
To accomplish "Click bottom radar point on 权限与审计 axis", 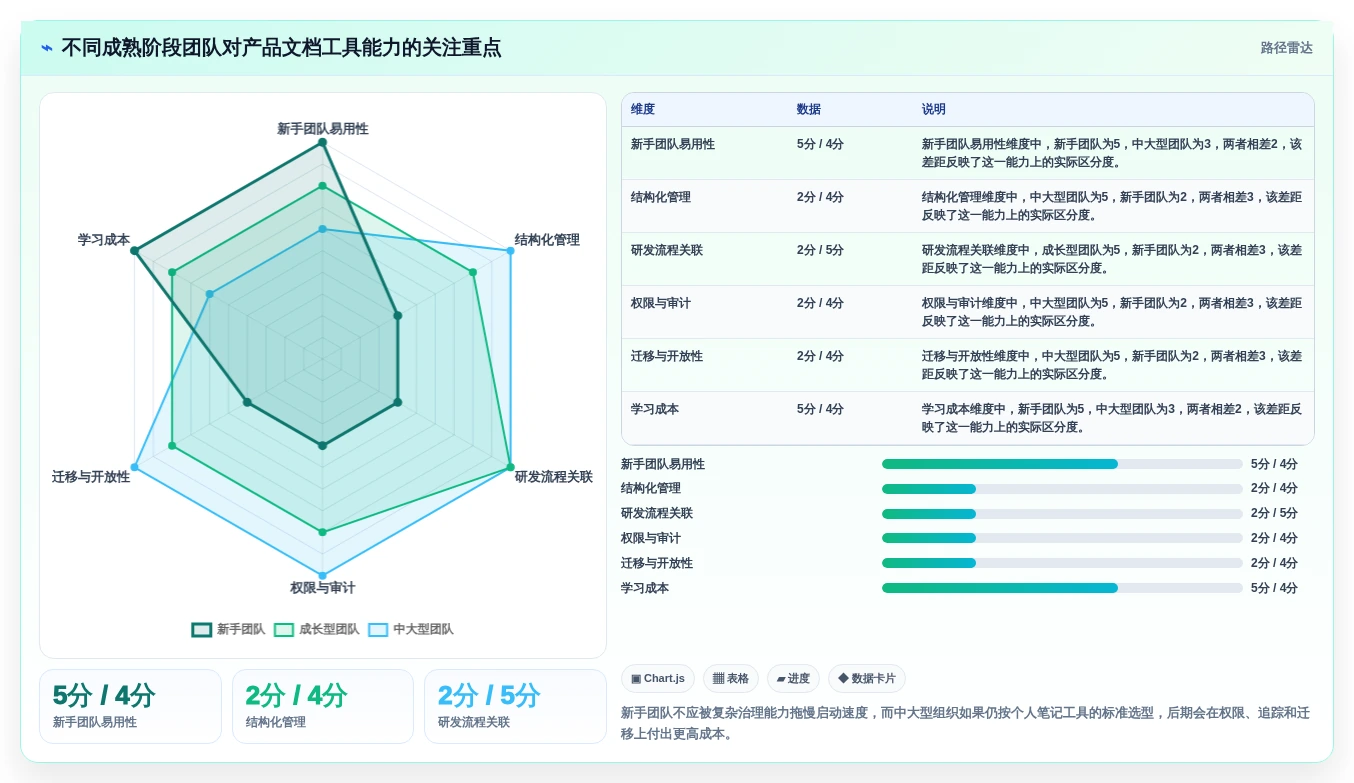I will pyautogui.click(x=323, y=576).
